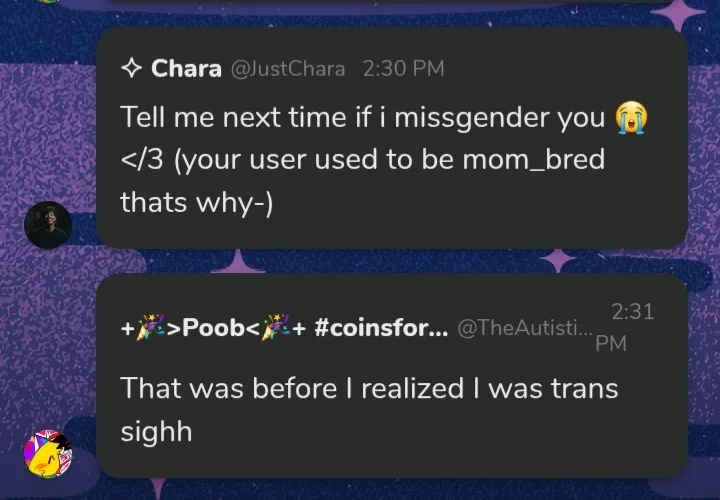Open Poob's colorful duck avatar
720x500 pixels.
(x=48, y=454)
